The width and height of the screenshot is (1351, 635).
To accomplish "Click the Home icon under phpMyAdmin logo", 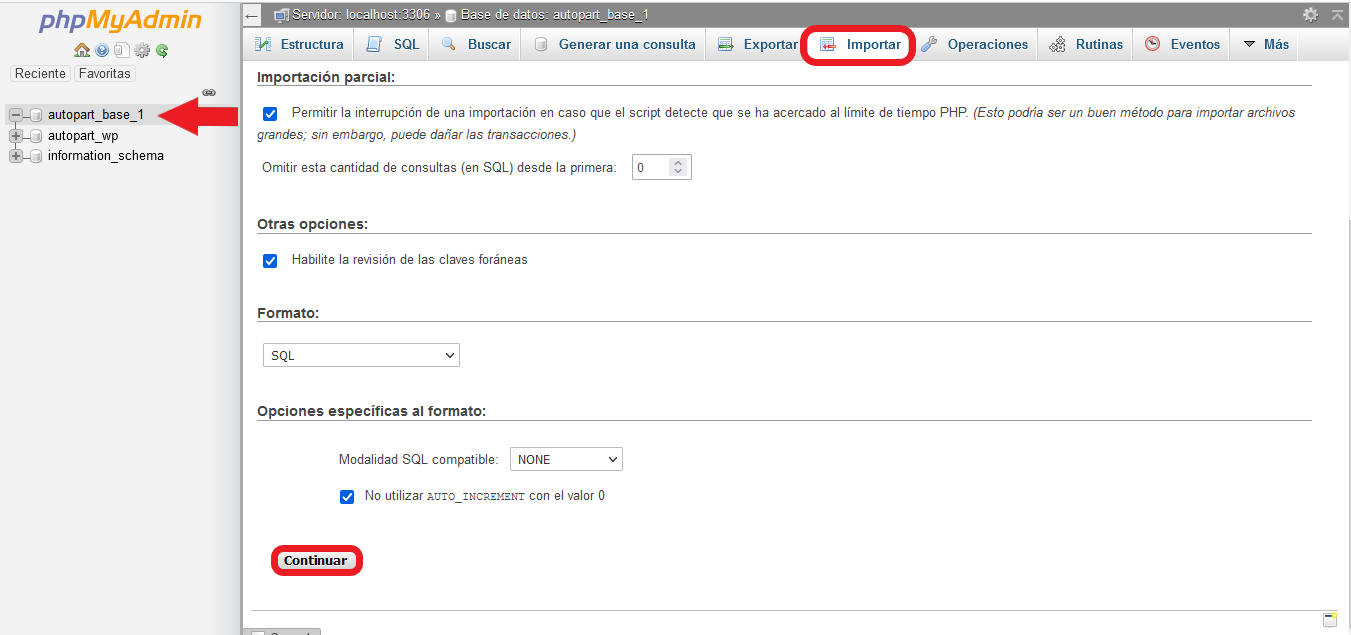I will [82, 50].
